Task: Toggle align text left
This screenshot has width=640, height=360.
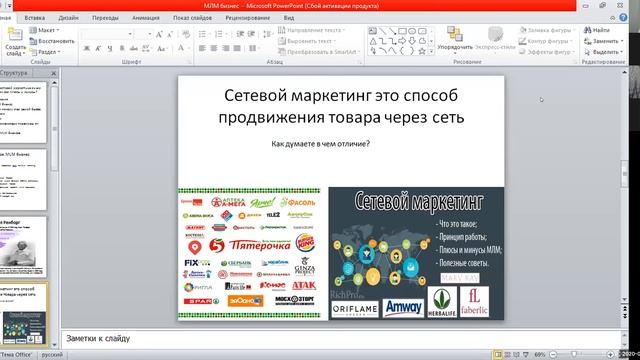Action: [x=202, y=49]
